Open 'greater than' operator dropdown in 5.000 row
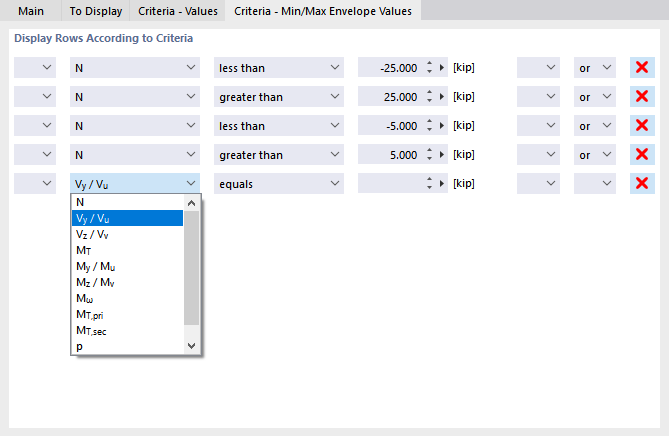 (279, 154)
